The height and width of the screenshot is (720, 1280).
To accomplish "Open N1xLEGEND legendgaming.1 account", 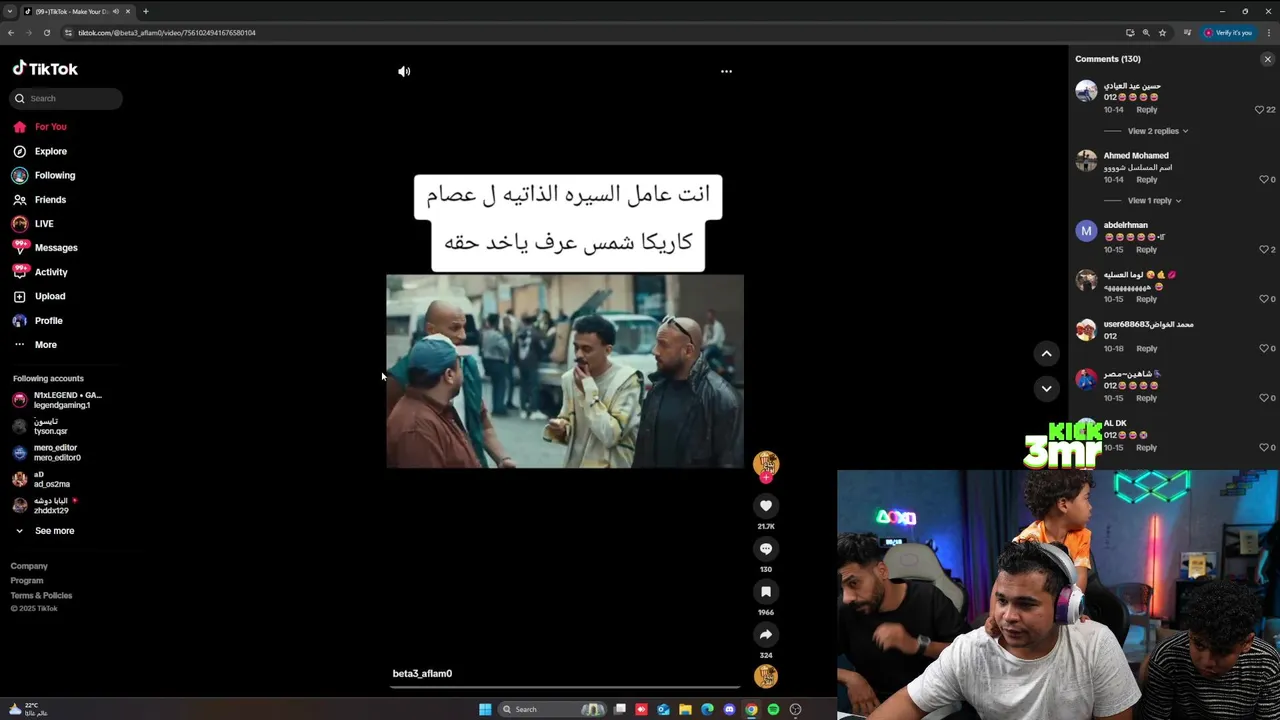I will [58, 400].
